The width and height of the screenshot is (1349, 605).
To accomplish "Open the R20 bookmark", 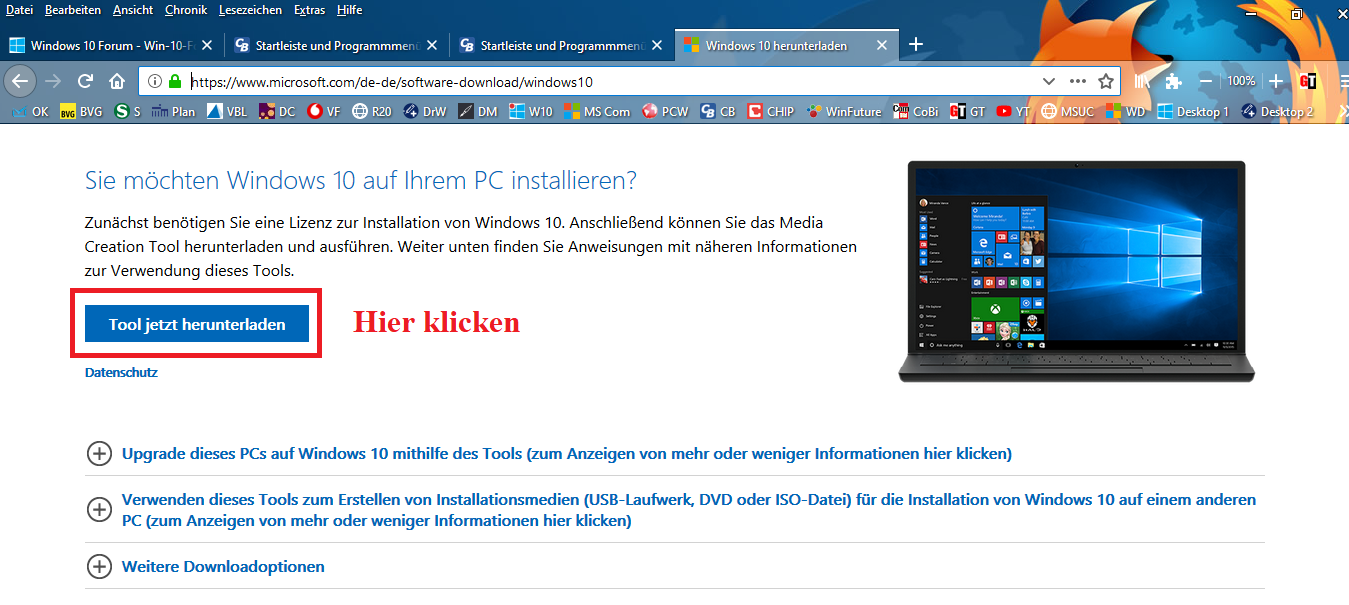I will click(x=372, y=112).
